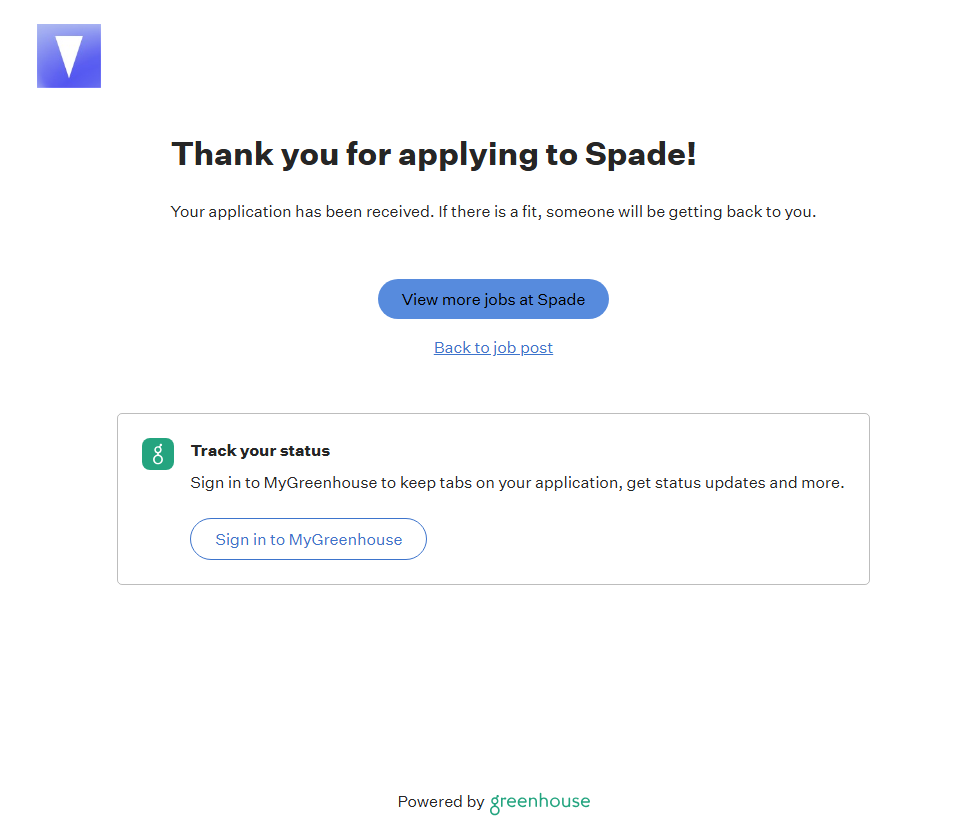Viewport: 972px width, 837px height.
Task: Click the white triangle inside the Spade logo
Action: [x=69, y=54]
